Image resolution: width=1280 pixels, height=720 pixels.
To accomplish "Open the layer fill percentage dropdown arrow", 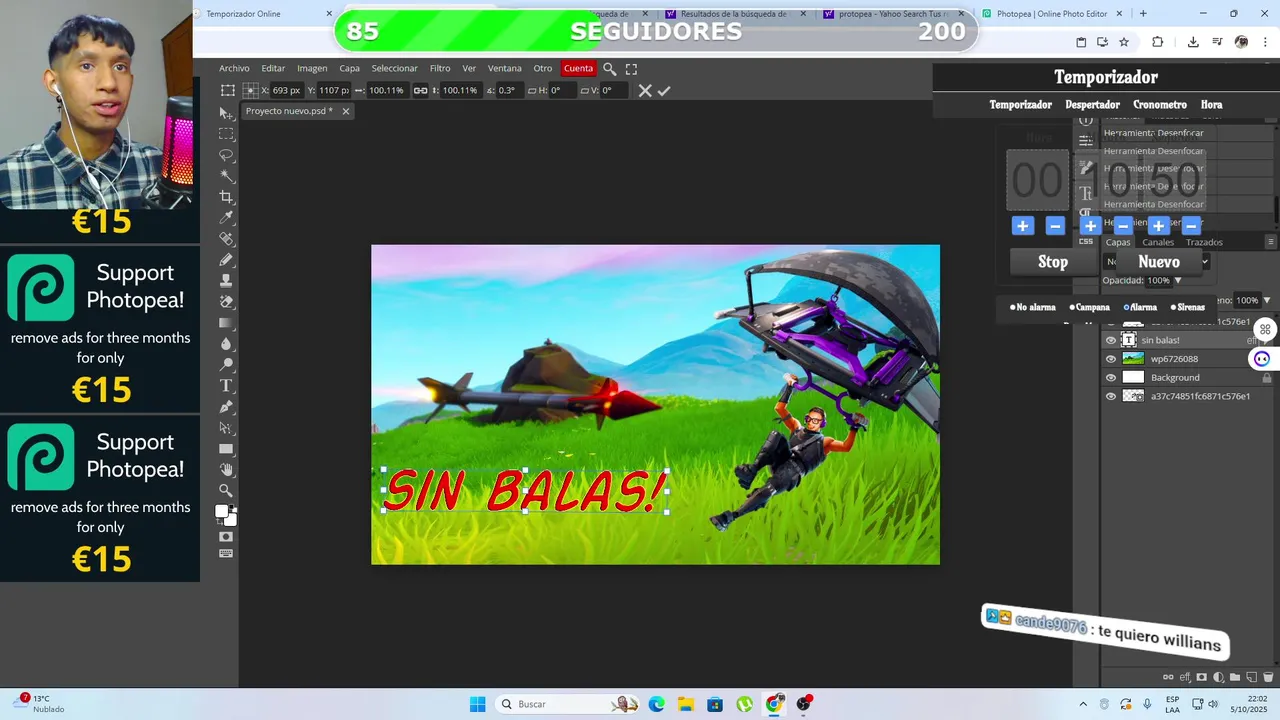I will click(x=1267, y=300).
